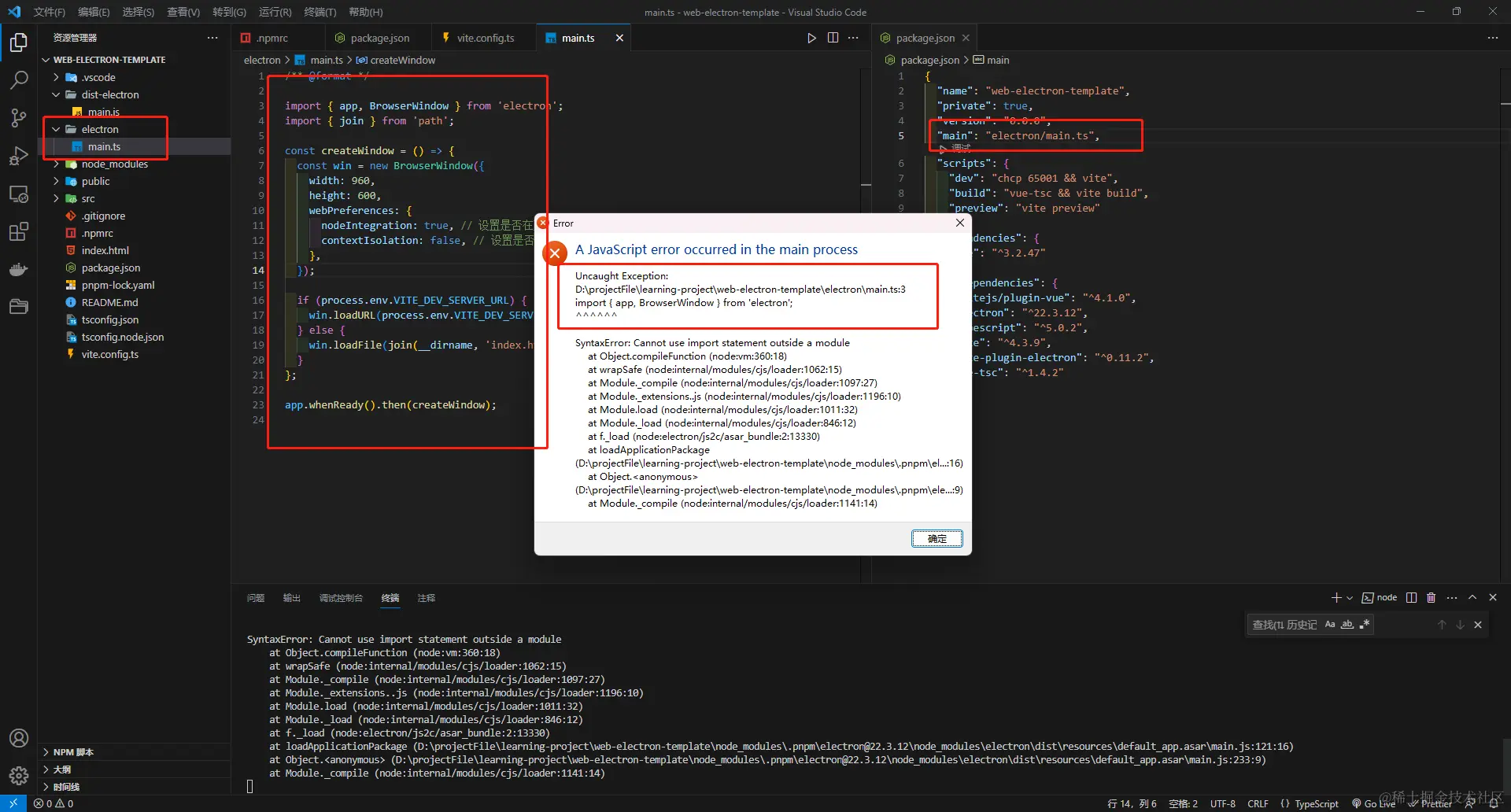Open the 编辑(E) menu
The width and height of the screenshot is (1511, 812).
94,12
